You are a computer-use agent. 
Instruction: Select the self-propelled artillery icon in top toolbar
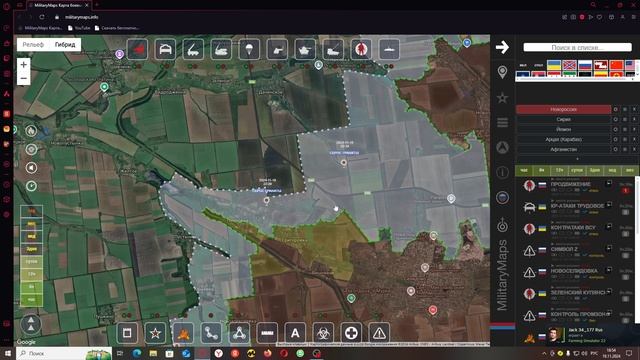tap(221, 49)
